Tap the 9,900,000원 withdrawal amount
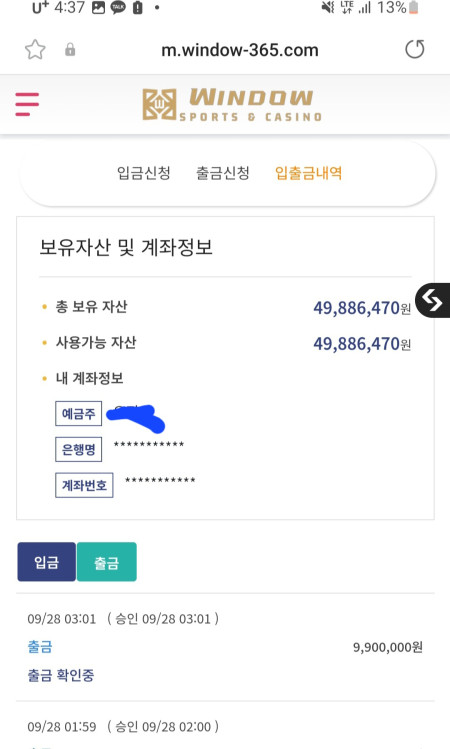 [x=388, y=647]
